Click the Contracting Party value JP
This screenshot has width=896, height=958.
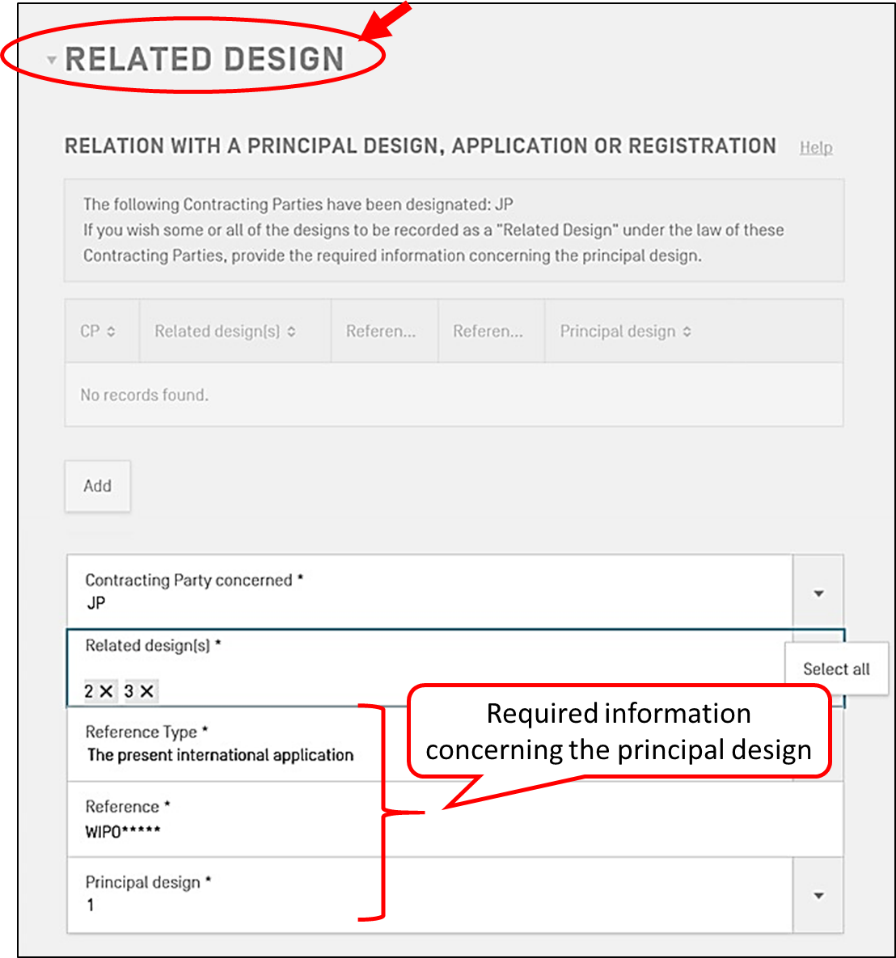[x=96, y=604]
